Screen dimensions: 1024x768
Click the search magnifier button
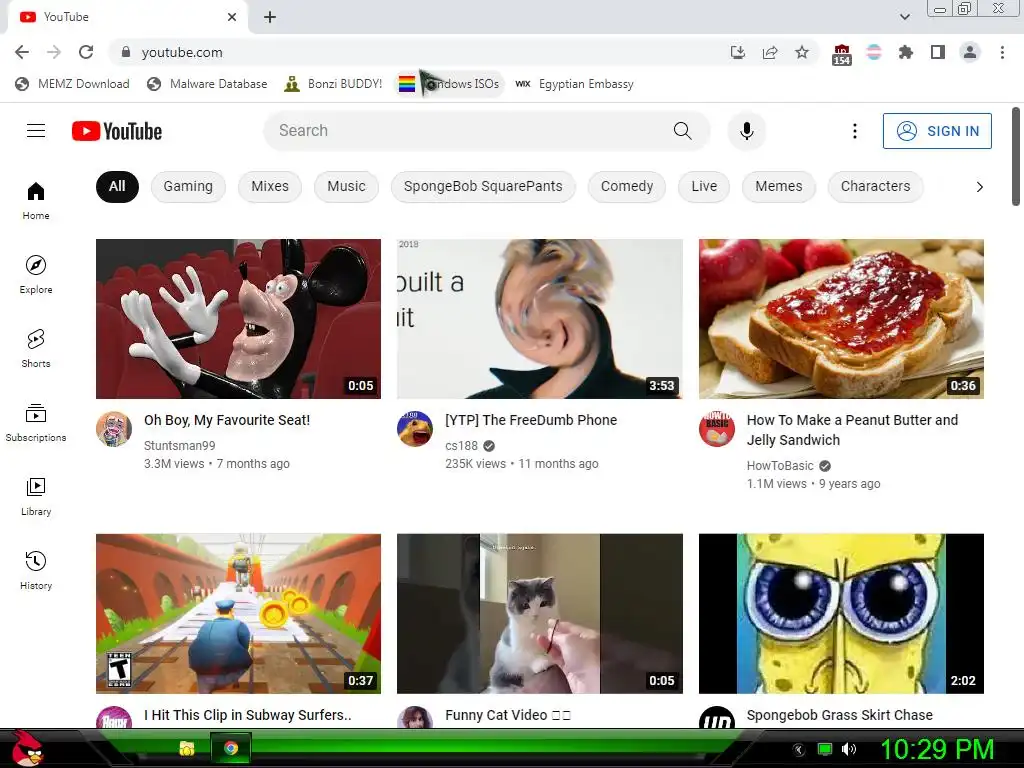coord(682,131)
